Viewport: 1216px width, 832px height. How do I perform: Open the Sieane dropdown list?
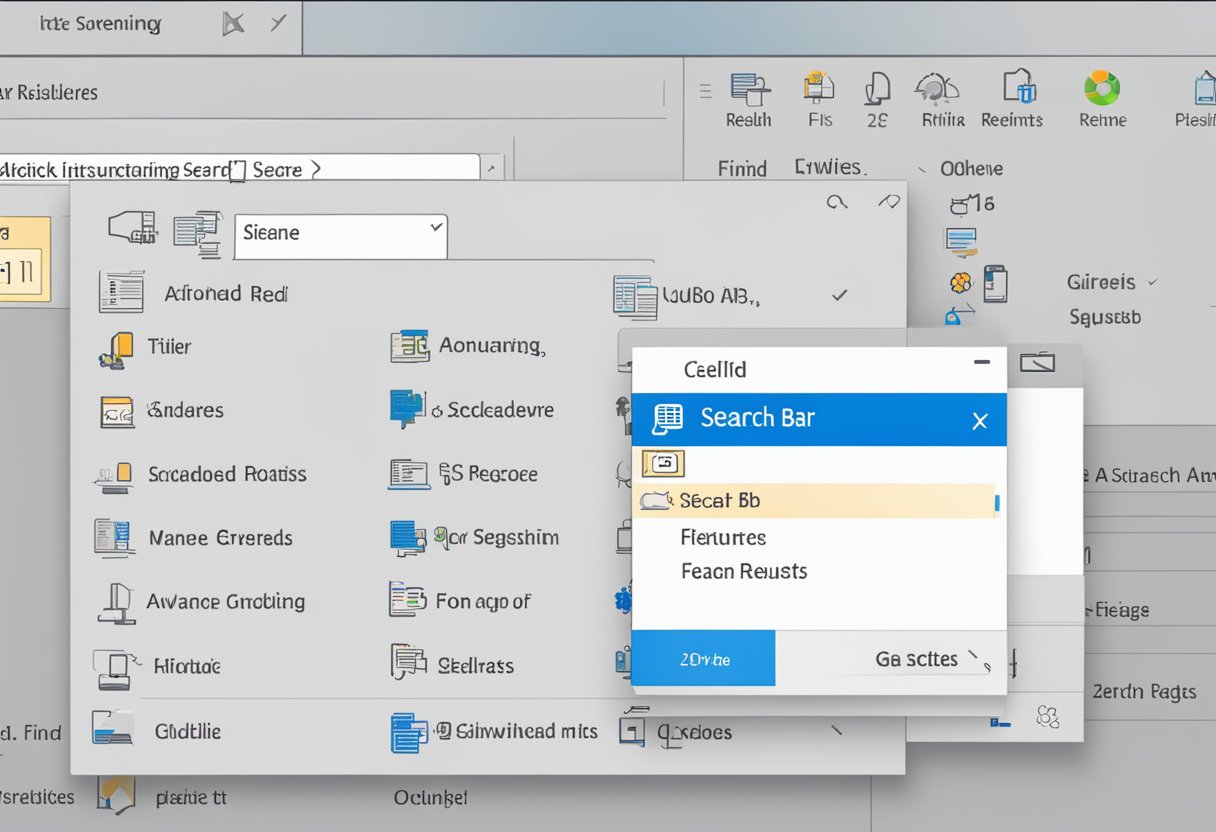click(340, 236)
